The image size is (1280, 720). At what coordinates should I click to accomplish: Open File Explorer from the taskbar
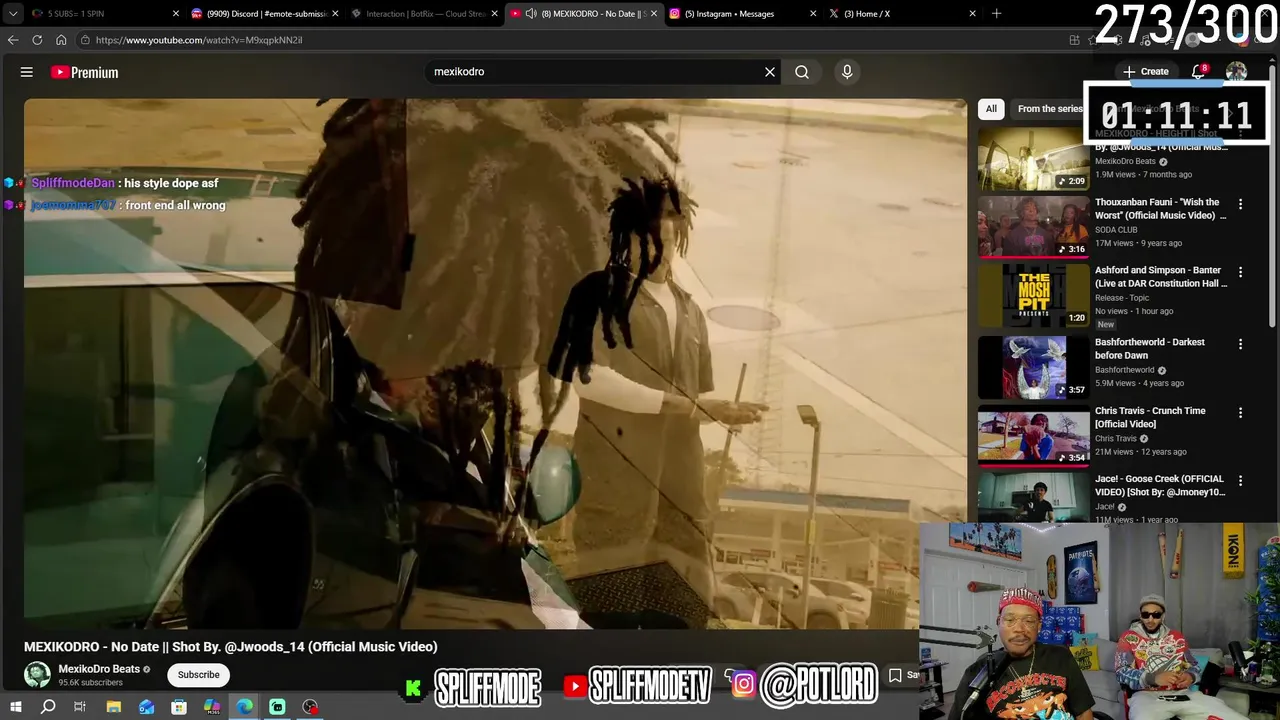point(114,707)
